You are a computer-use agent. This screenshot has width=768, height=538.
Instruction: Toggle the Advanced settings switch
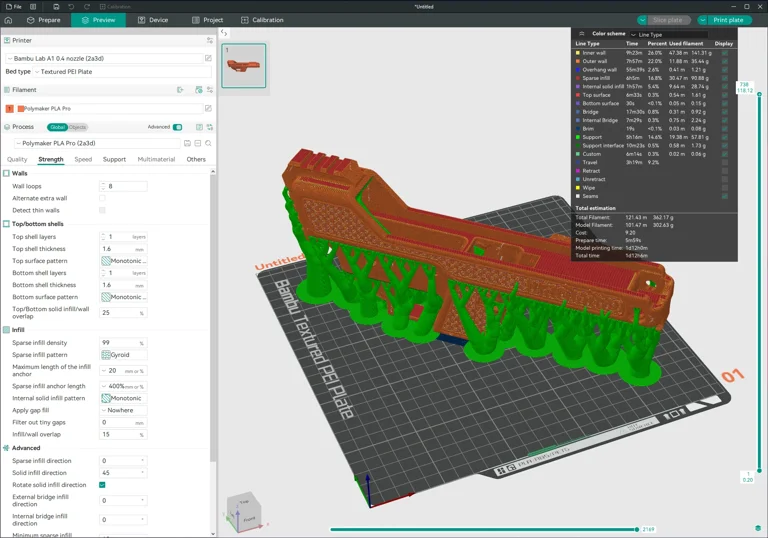[x=177, y=127]
